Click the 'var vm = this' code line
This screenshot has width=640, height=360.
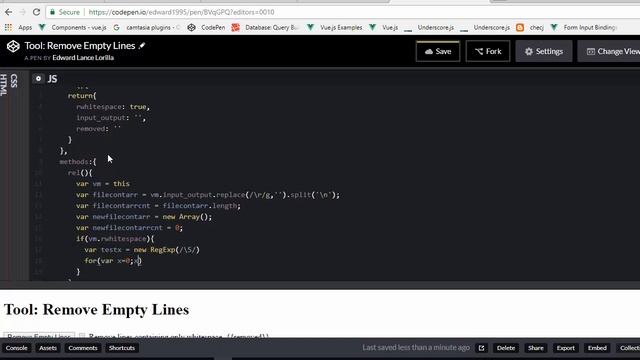102,184
